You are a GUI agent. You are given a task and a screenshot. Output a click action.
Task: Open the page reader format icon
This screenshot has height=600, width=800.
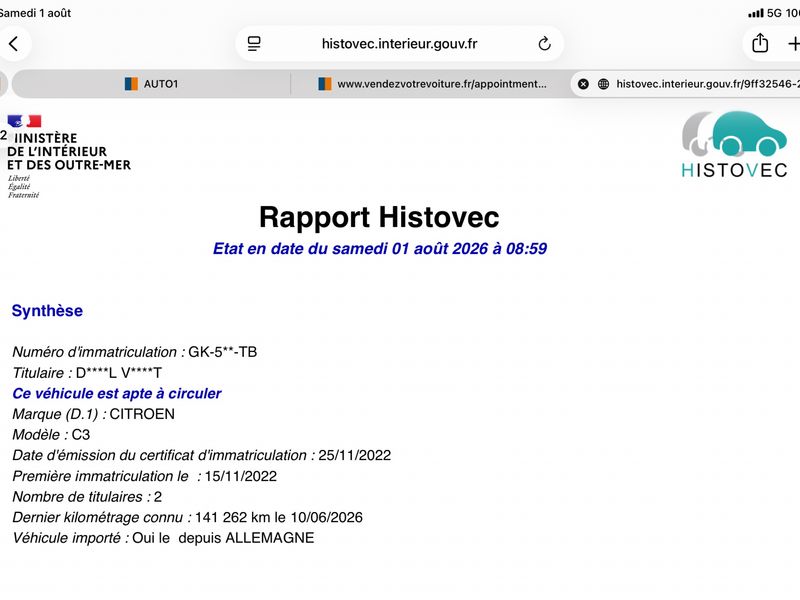[254, 44]
